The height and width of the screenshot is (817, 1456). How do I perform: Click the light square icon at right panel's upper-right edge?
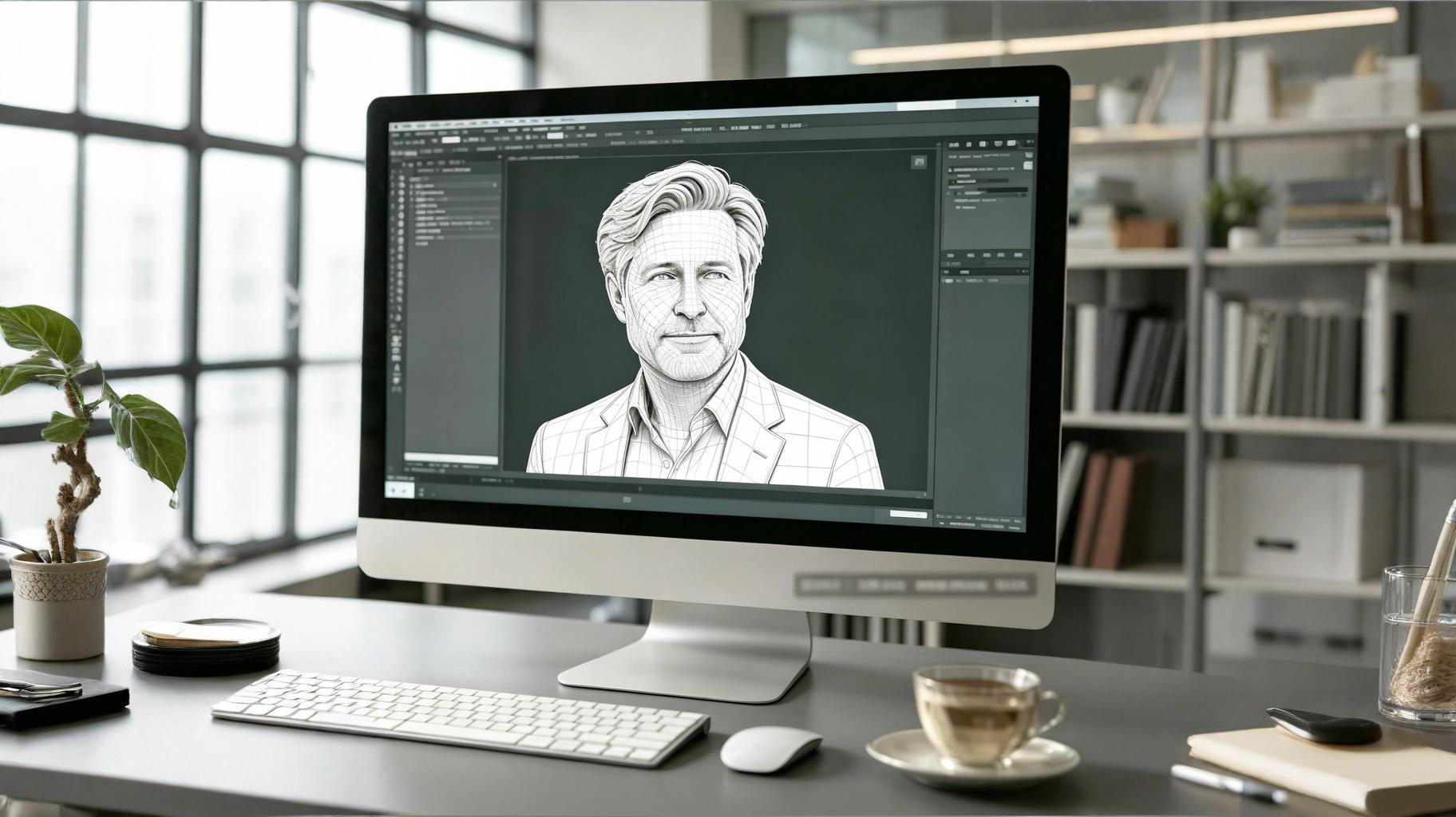point(1028,164)
